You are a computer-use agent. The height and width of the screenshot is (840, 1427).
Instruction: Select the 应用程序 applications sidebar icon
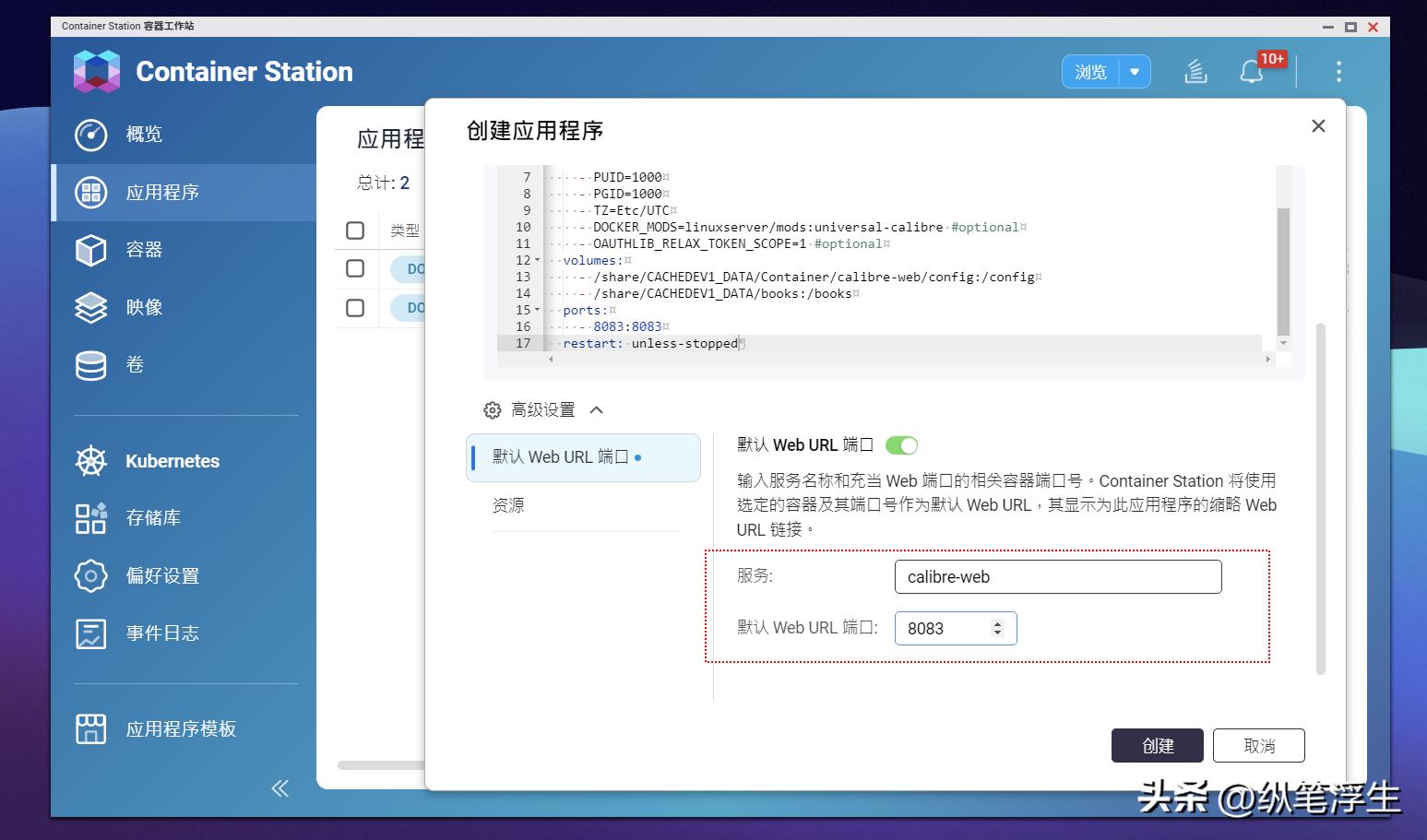coord(90,192)
